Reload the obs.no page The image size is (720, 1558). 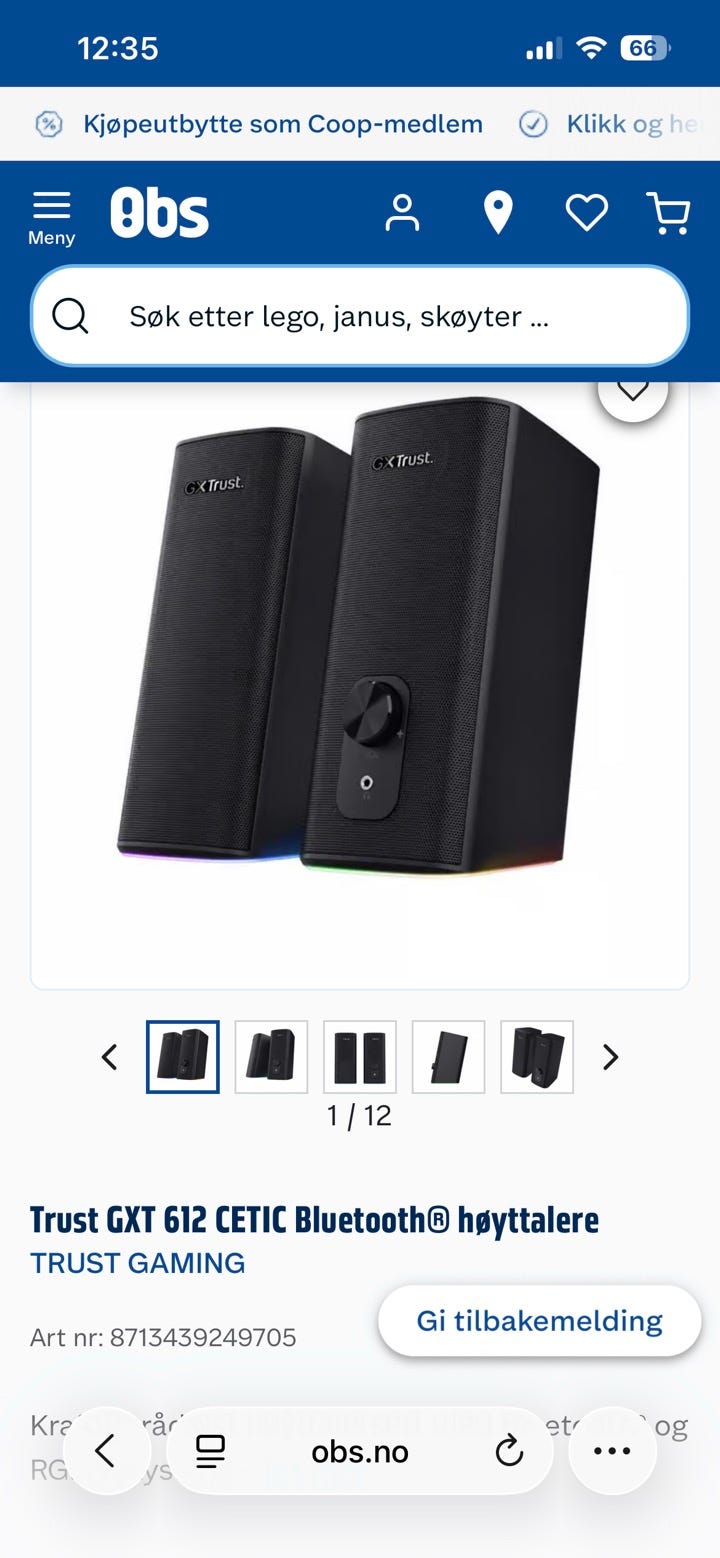(x=509, y=1451)
